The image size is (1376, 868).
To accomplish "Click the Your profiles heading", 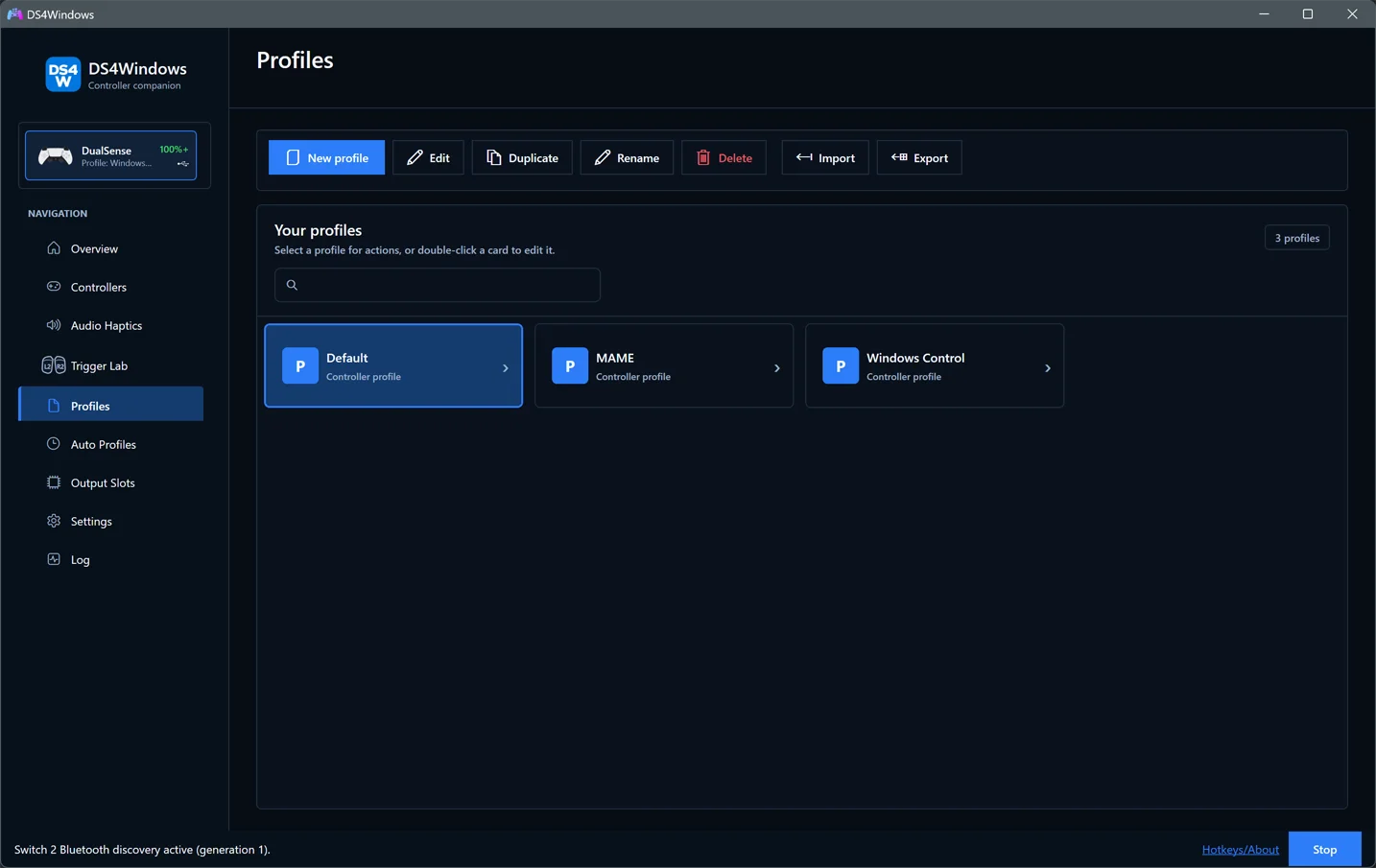I will click(x=318, y=230).
